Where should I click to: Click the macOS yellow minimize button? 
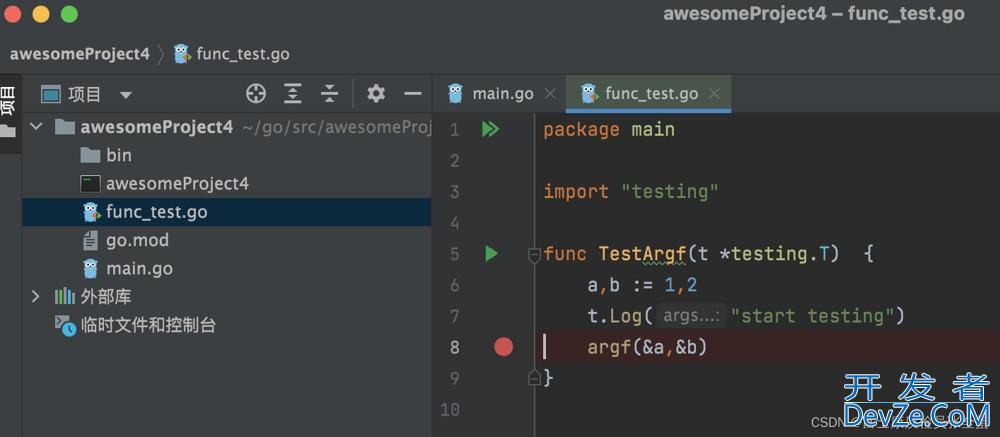click(x=41, y=14)
